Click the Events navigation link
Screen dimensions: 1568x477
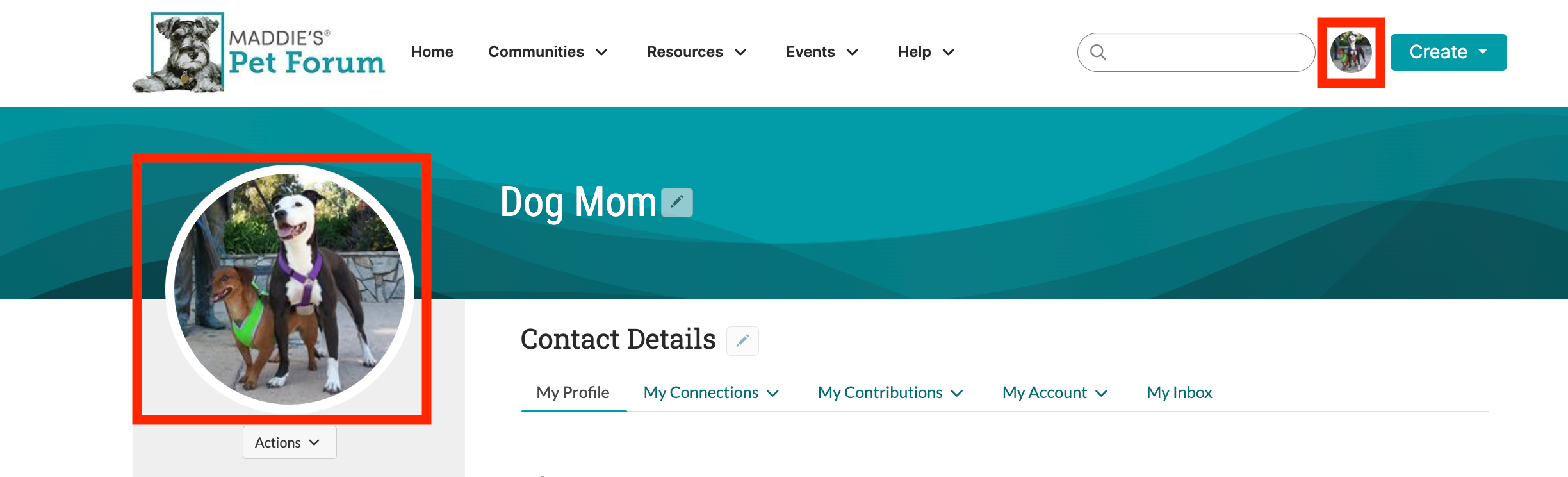(822, 52)
